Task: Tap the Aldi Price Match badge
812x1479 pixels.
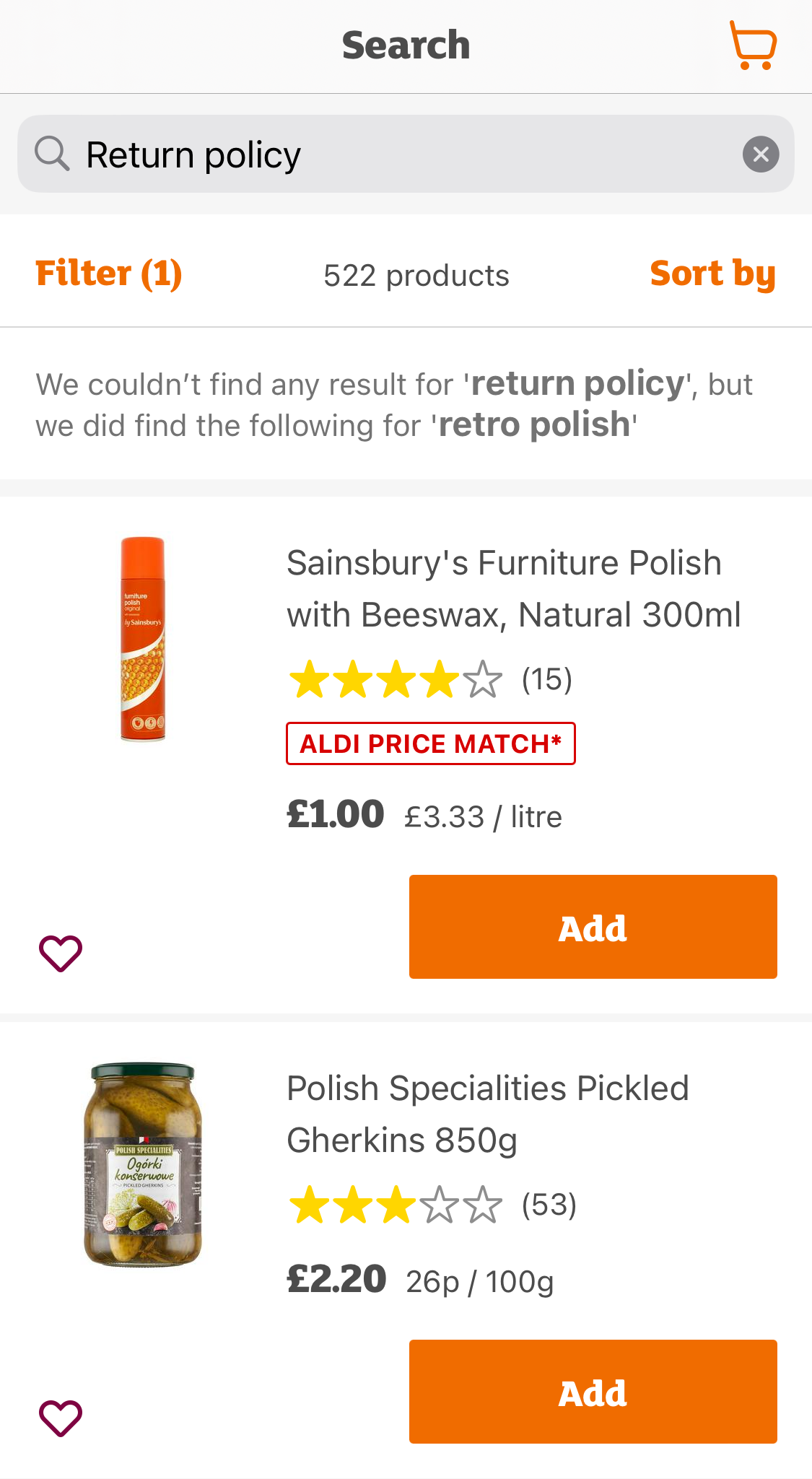Action: click(431, 743)
